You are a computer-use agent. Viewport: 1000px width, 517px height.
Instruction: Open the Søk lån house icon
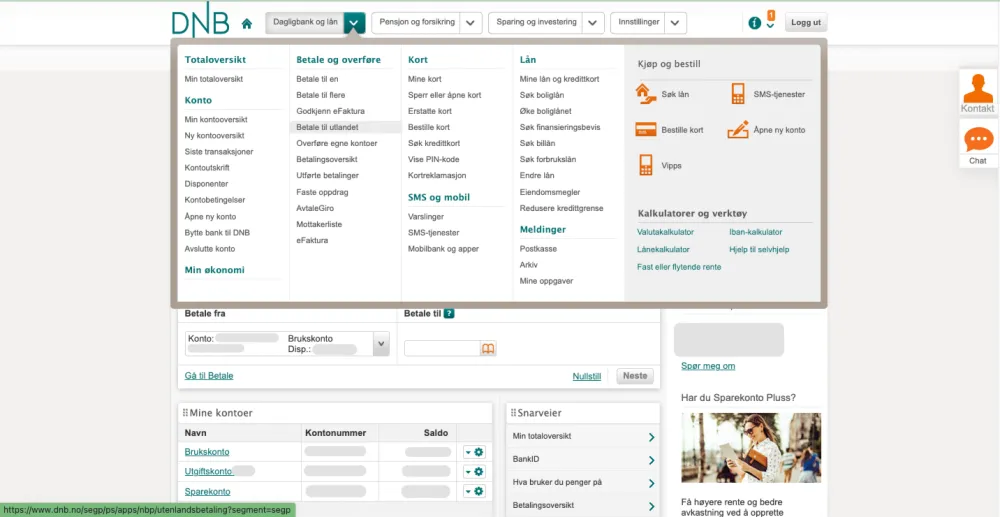[645, 94]
